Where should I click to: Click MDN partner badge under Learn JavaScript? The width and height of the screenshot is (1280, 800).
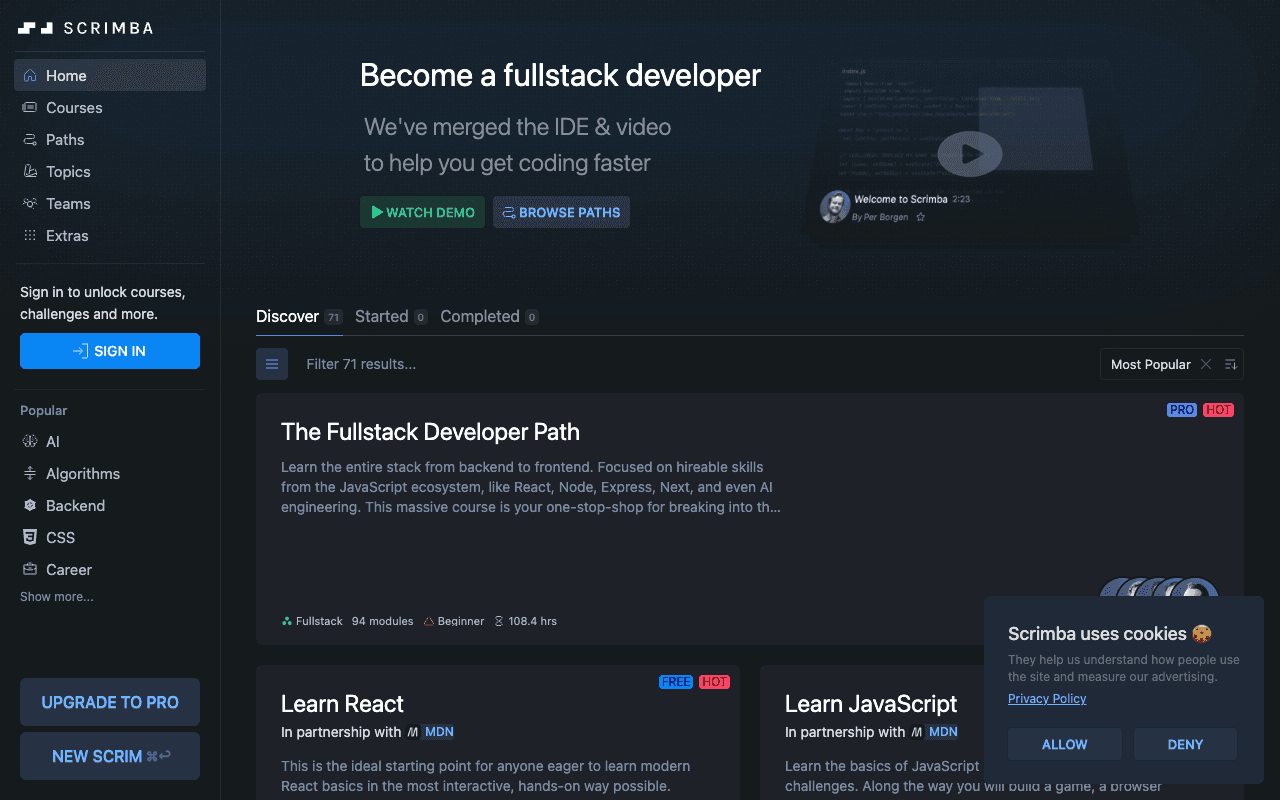[935, 732]
